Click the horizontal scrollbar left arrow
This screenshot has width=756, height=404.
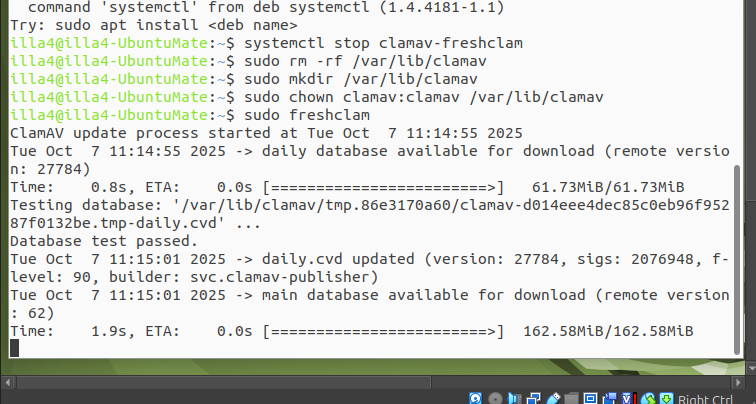[6, 381]
